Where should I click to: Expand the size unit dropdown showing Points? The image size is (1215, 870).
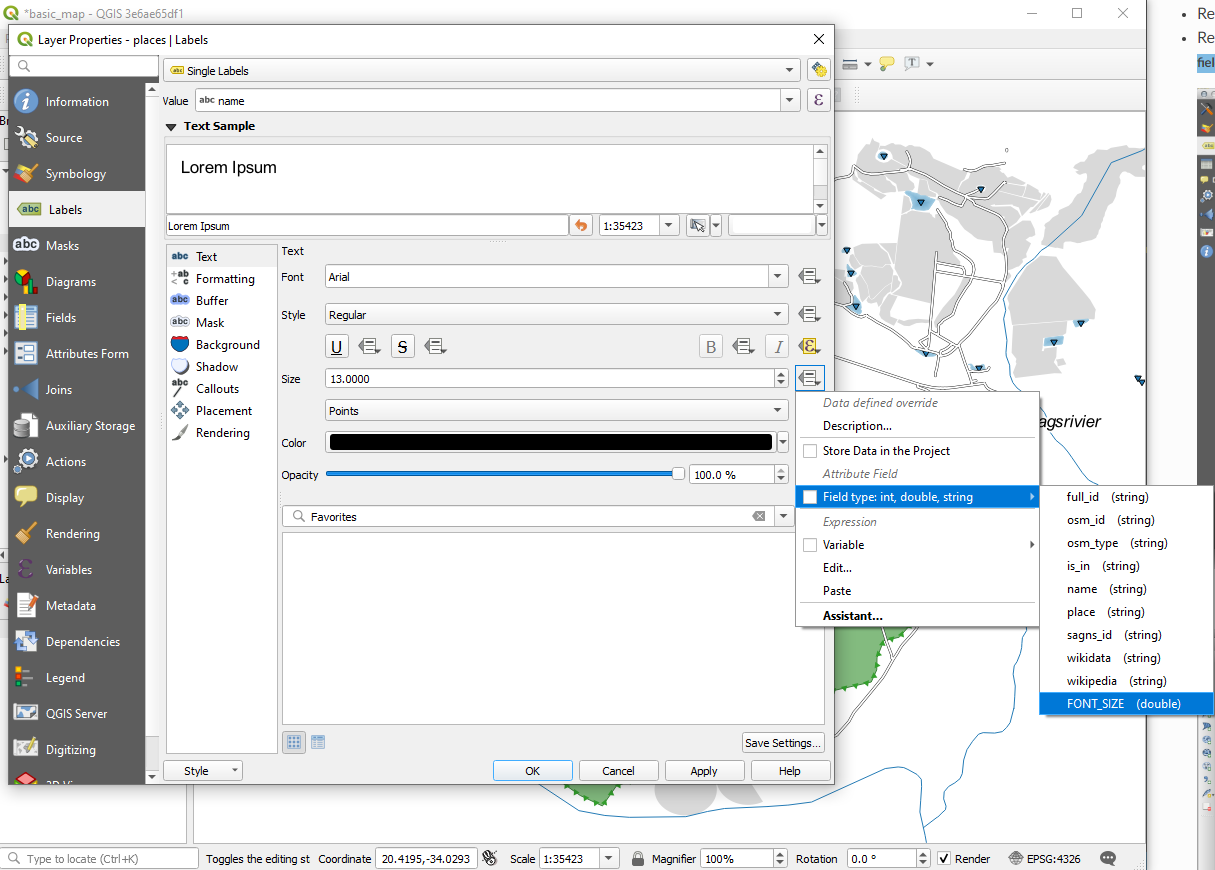tap(556, 411)
